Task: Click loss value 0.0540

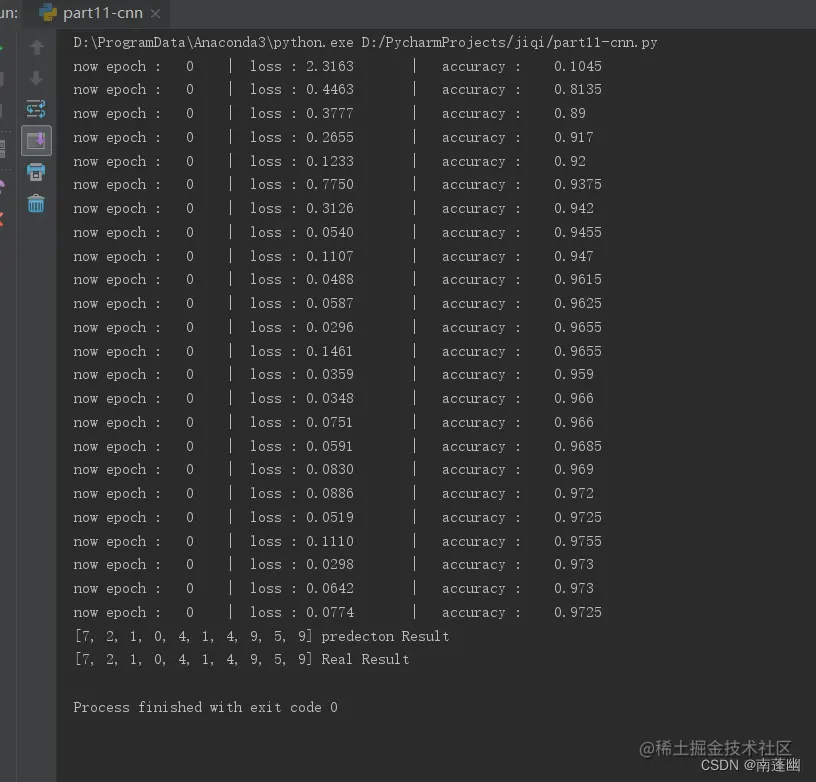Action: (x=330, y=232)
